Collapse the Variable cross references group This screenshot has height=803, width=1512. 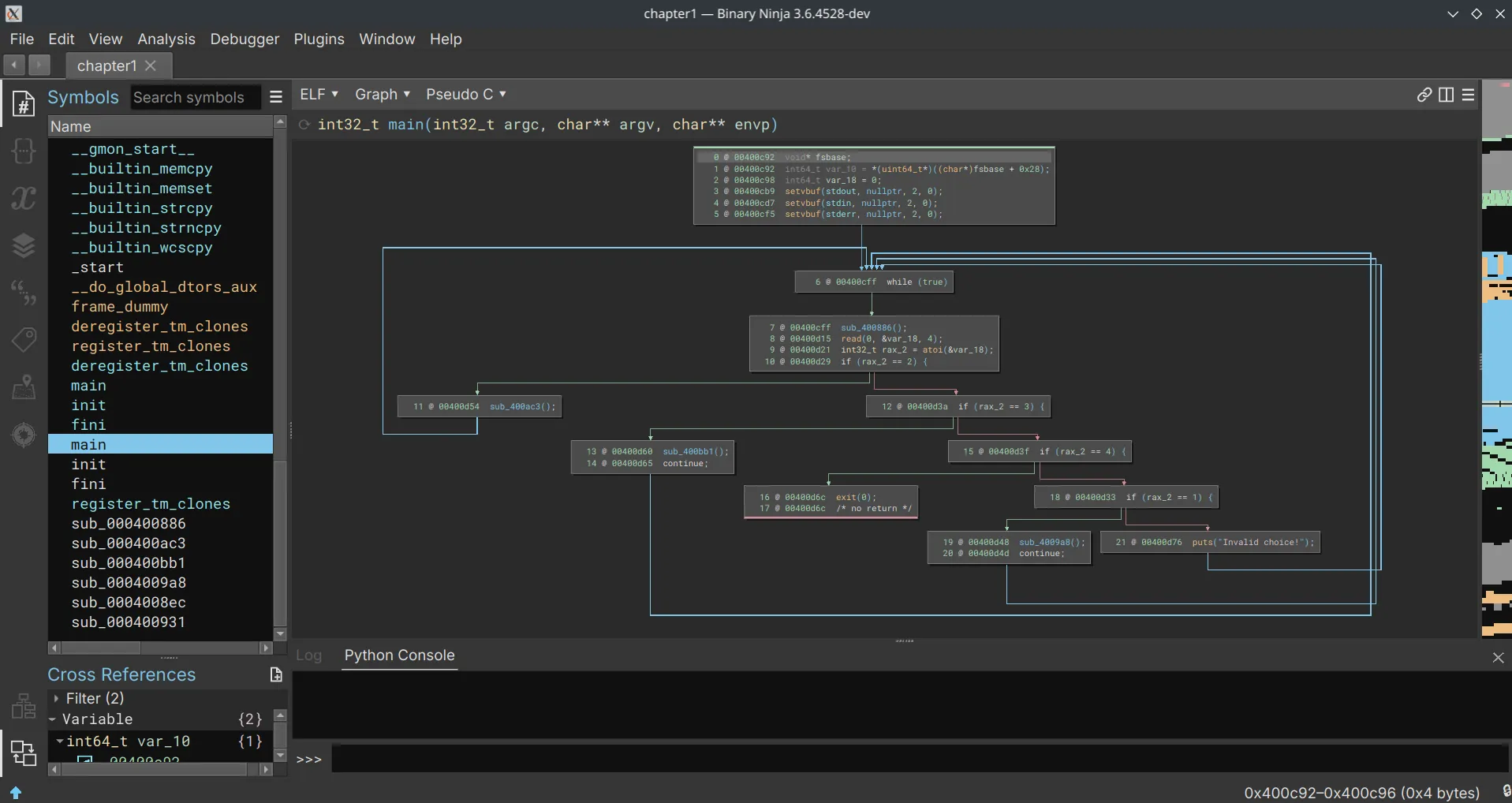52,719
